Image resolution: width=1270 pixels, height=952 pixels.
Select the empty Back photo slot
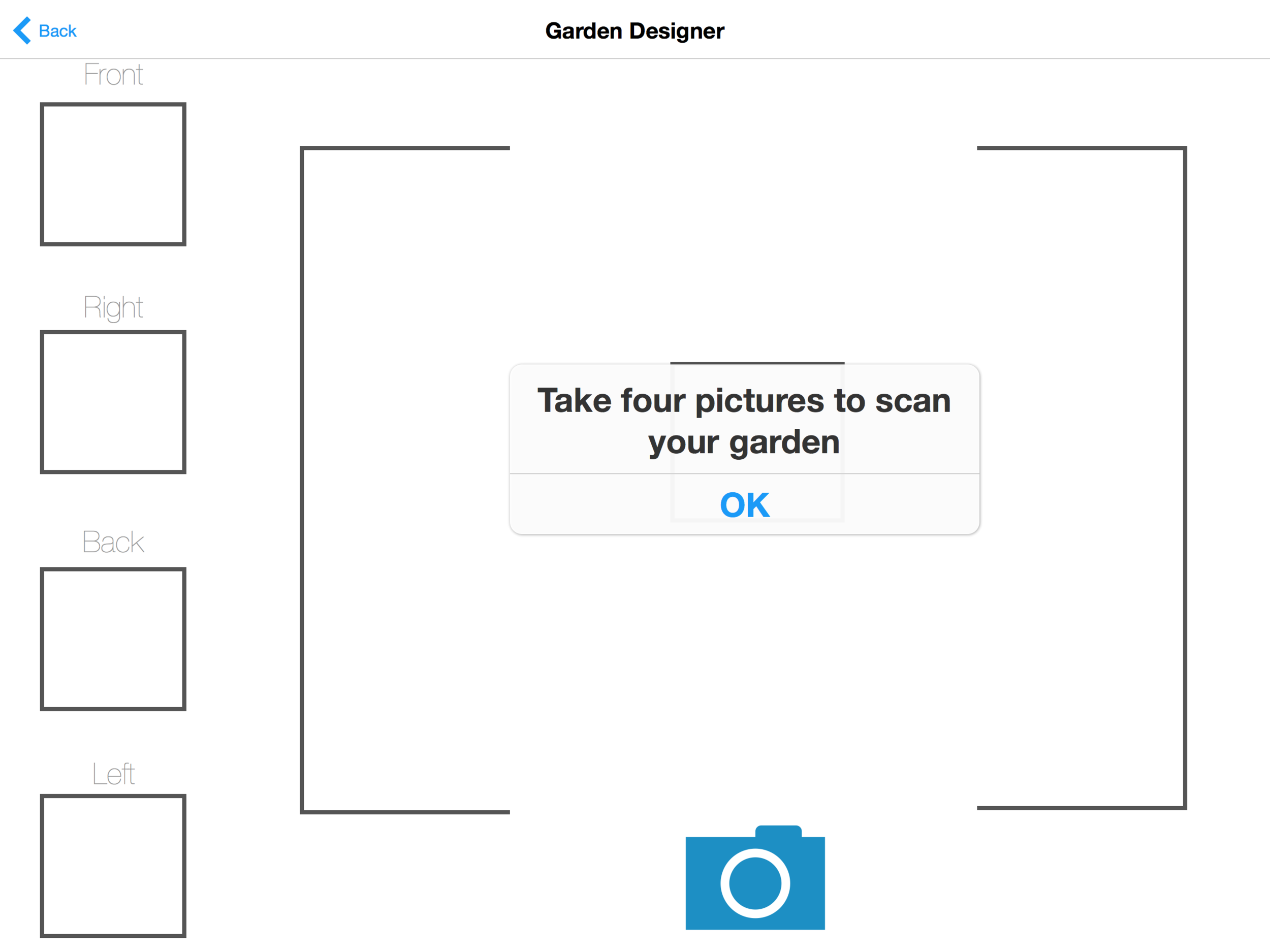pos(113,639)
